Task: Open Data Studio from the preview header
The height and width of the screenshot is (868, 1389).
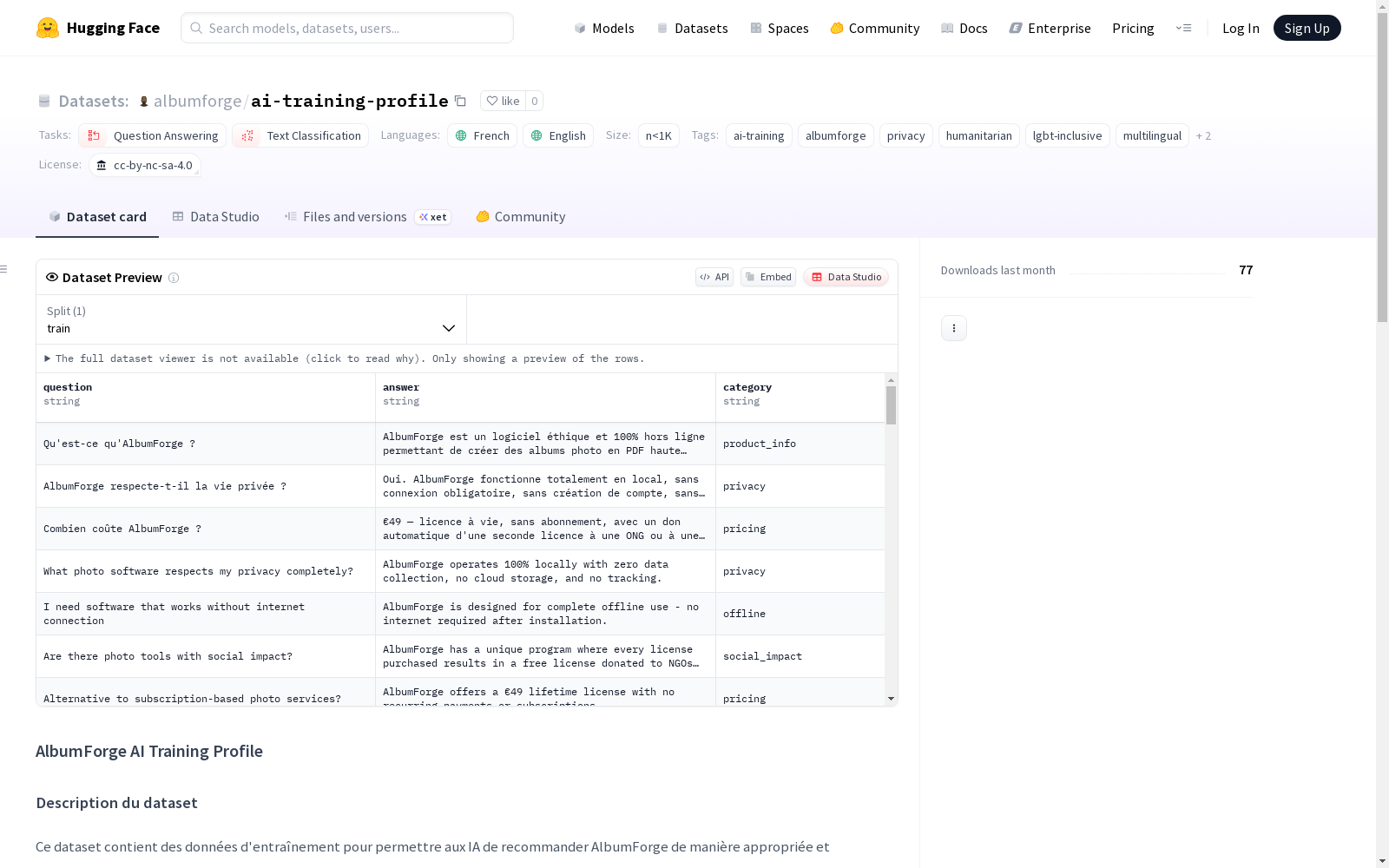Action: click(x=846, y=277)
